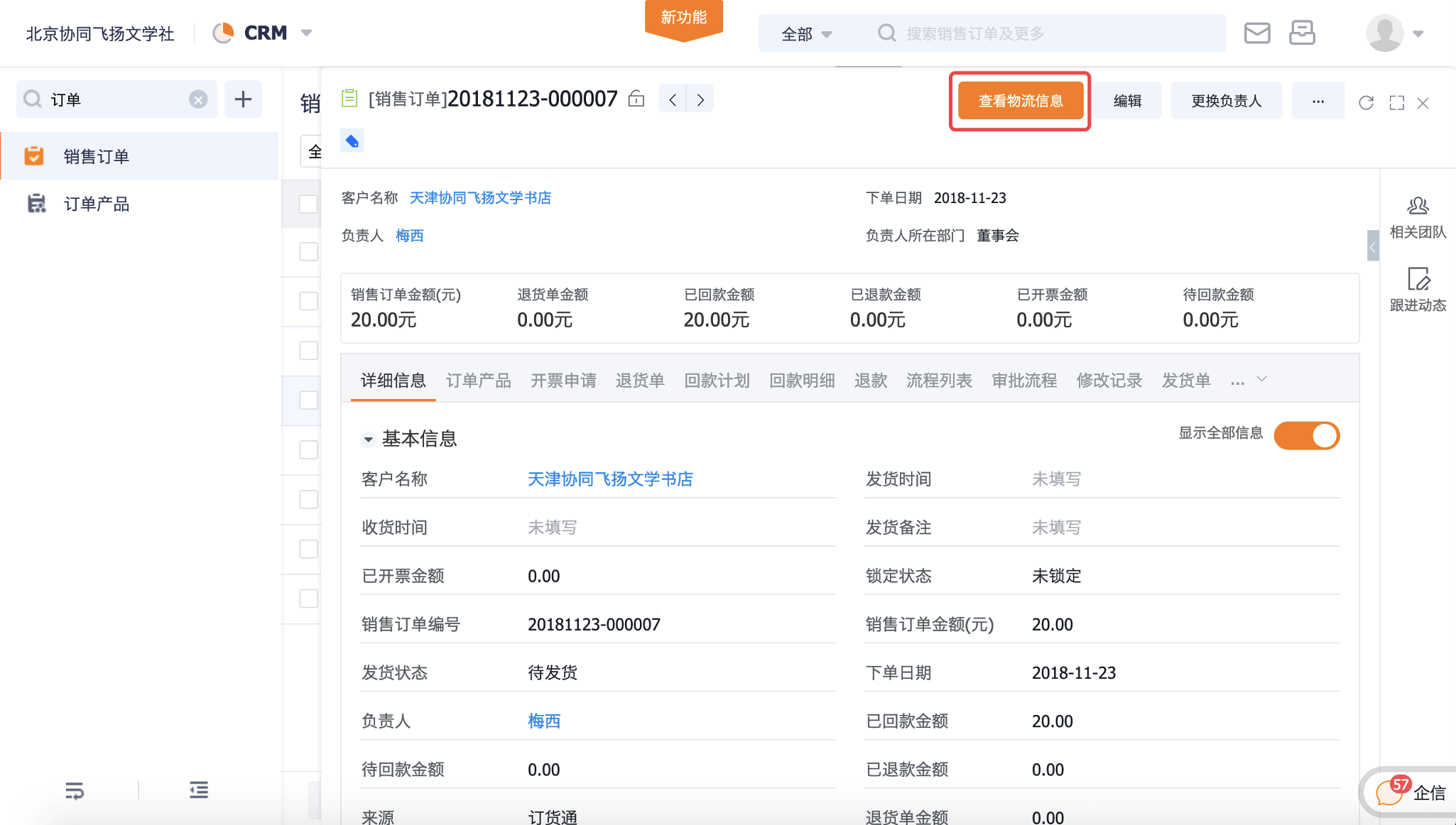Switch to 流程列表 tab
1456x825 pixels.
[939, 381]
